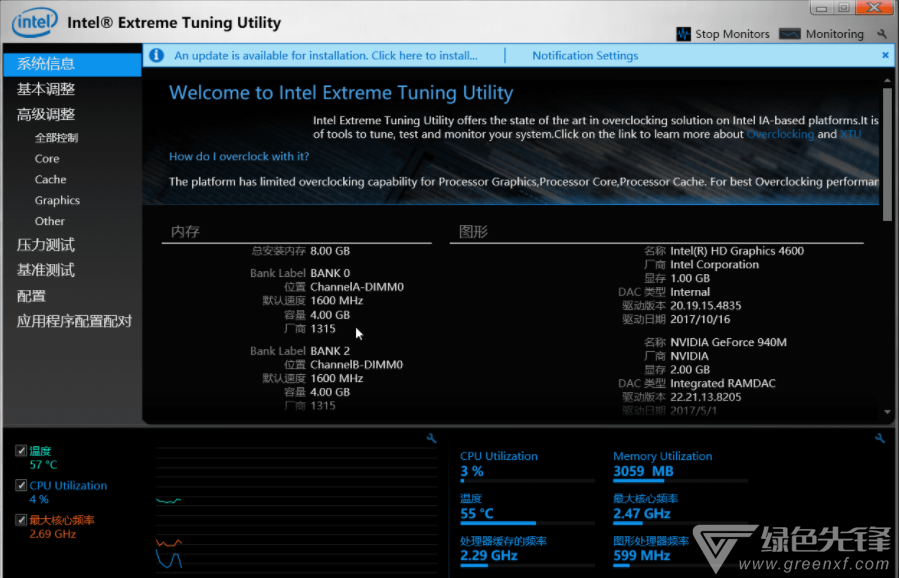Click the Stop Monitors waveform icon

tap(683, 34)
